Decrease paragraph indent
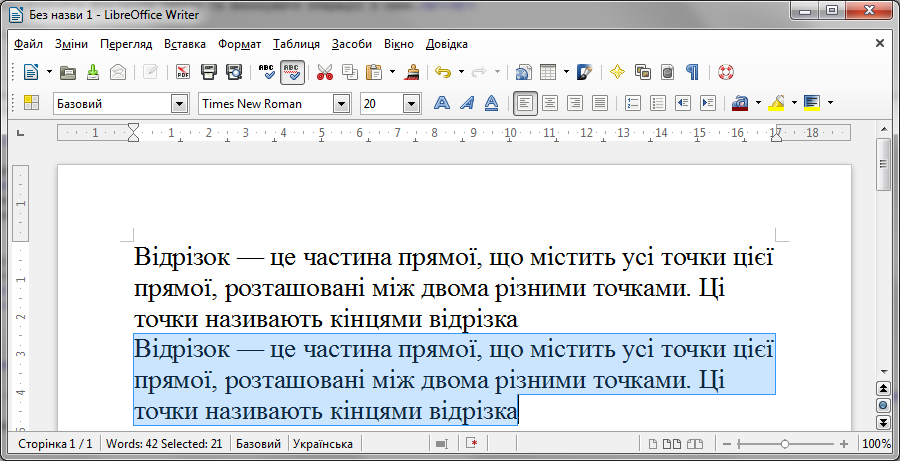This screenshot has width=900, height=461. (x=682, y=103)
